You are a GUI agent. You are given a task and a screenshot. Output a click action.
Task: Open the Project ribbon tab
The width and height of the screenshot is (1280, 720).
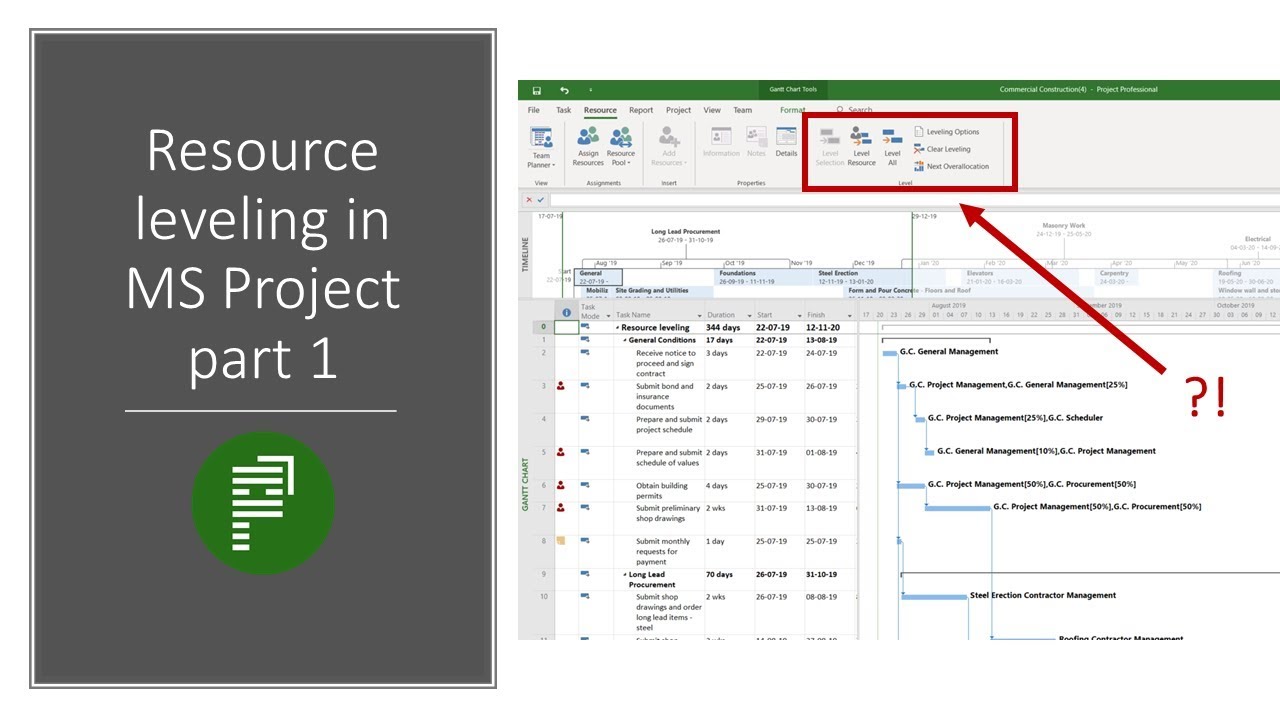(x=678, y=110)
